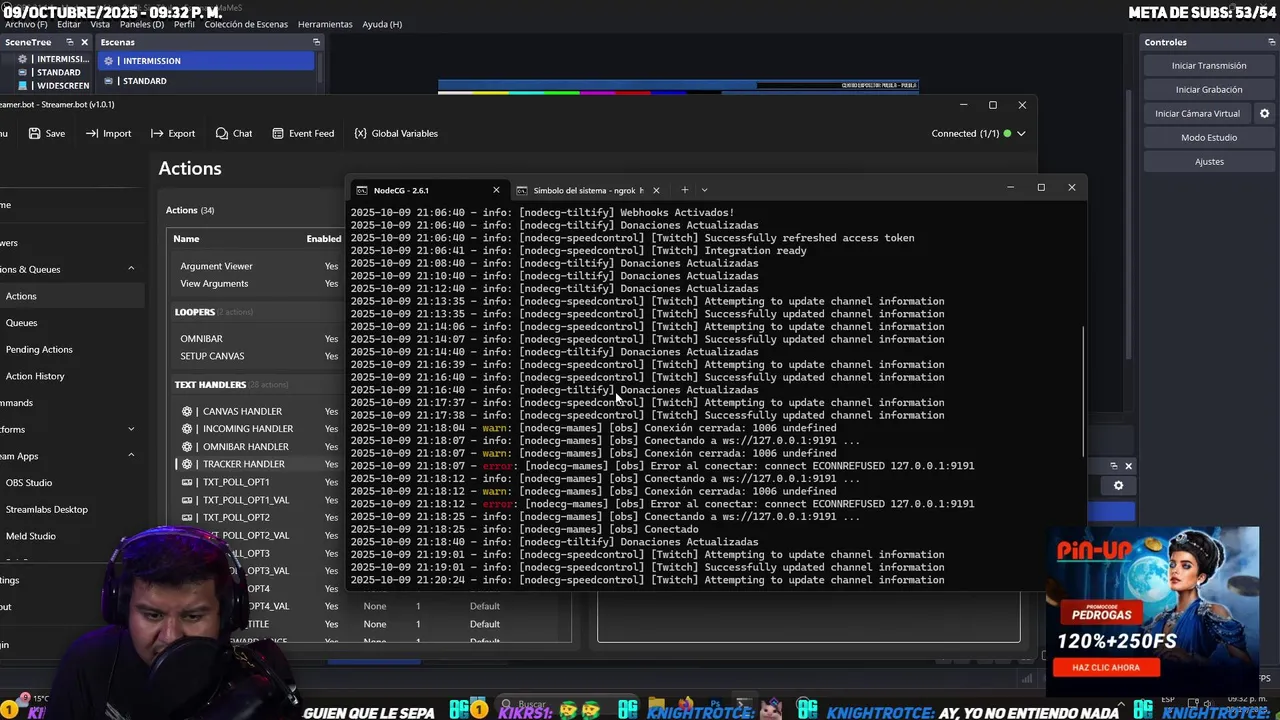Open the terminal new-tab dropdown arrow

(x=704, y=190)
